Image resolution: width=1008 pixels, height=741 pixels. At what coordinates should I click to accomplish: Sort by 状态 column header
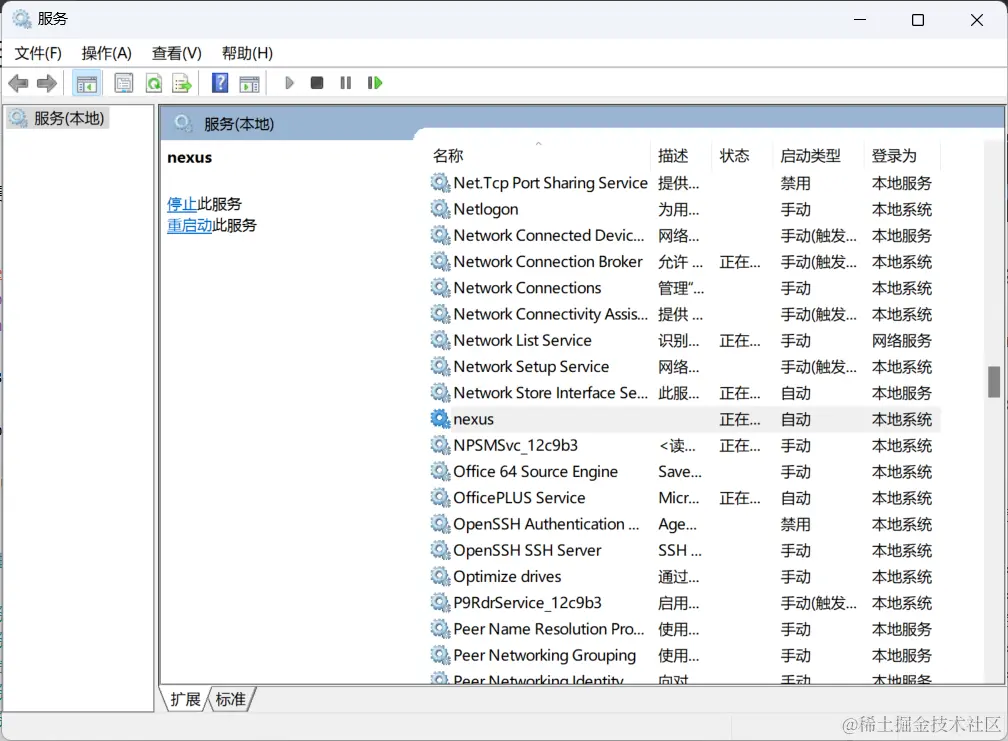(x=742, y=156)
